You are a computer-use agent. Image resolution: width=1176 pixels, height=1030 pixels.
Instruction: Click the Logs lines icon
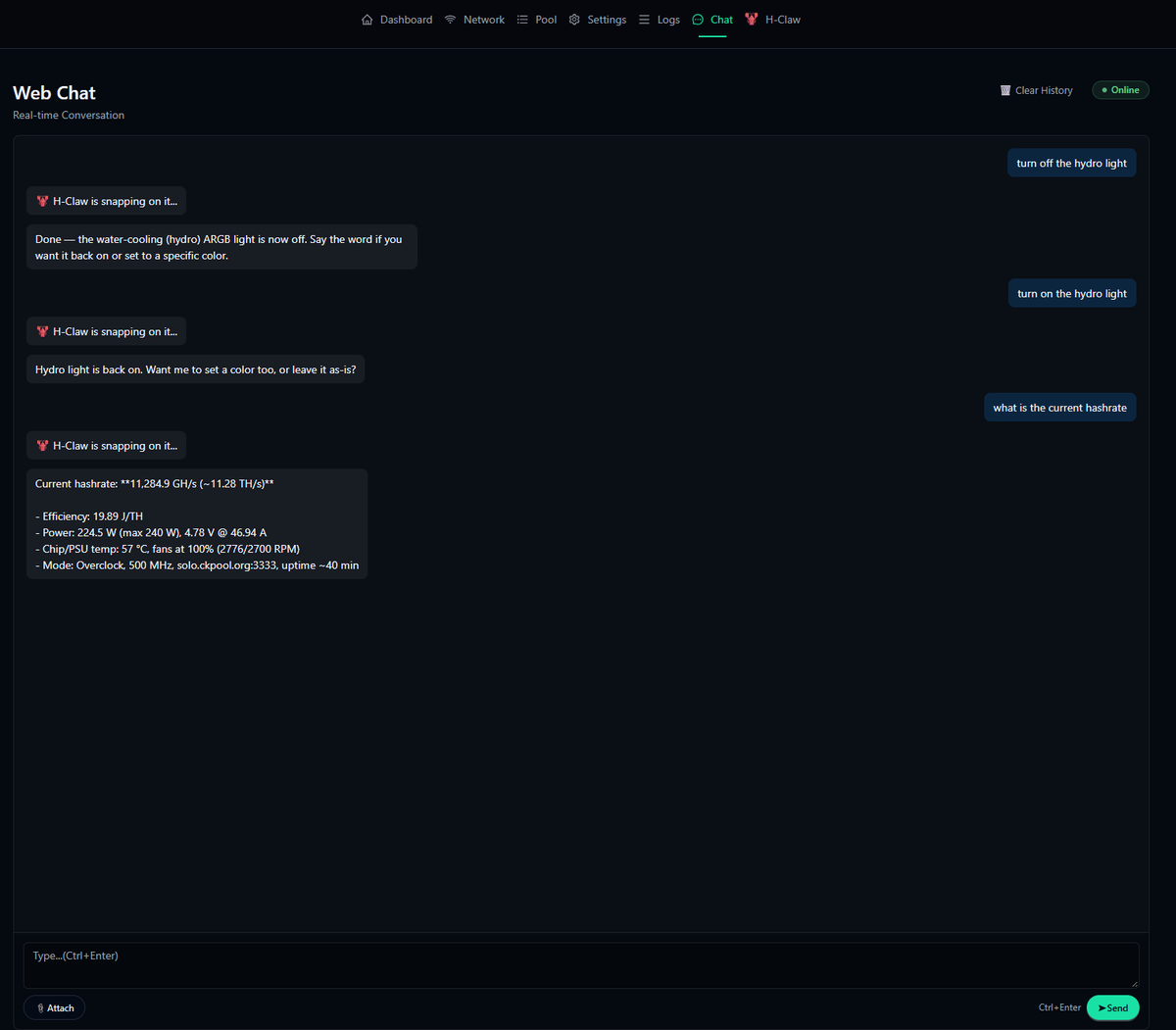pyautogui.click(x=644, y=20)
